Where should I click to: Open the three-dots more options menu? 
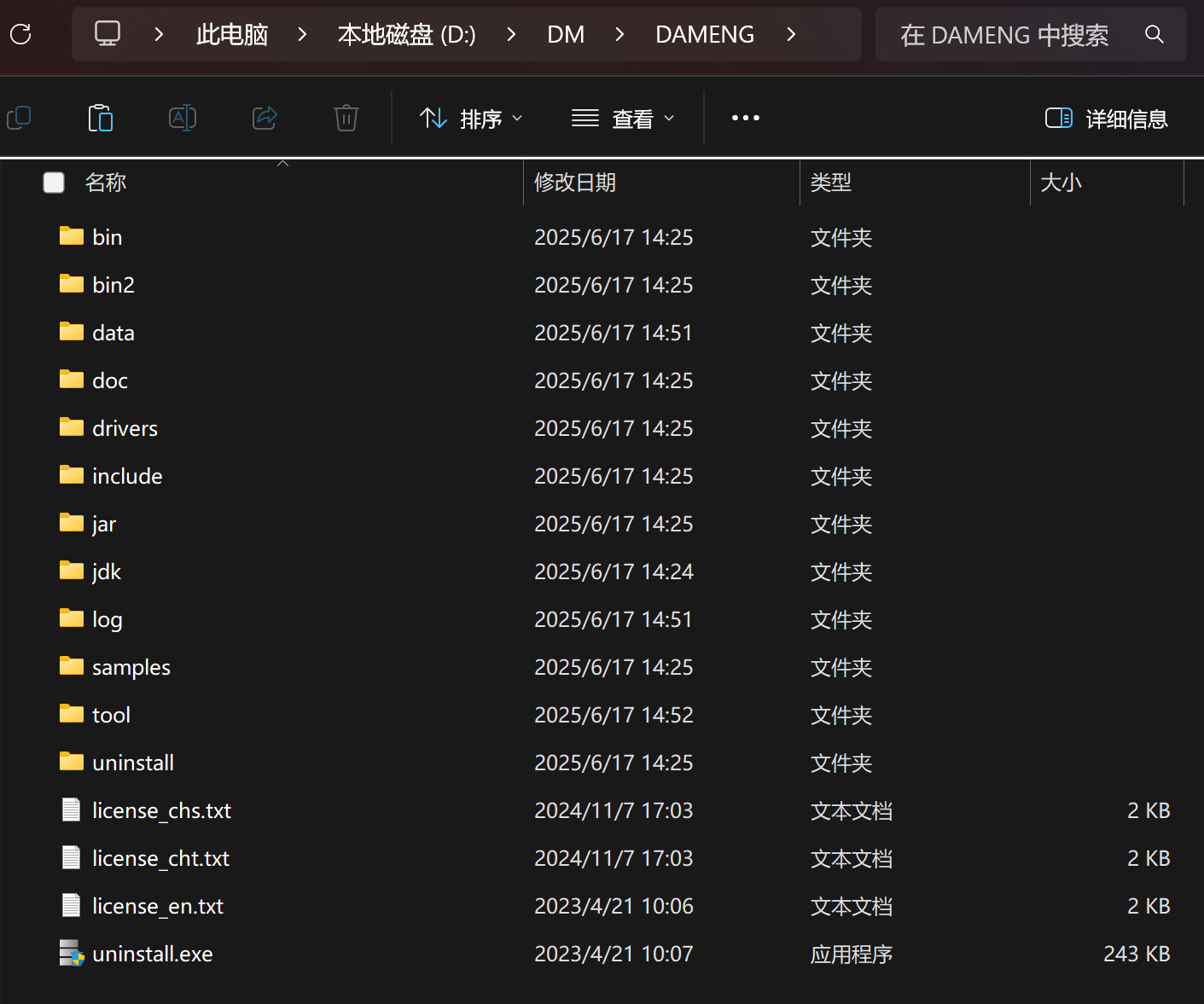coord(745,118)
